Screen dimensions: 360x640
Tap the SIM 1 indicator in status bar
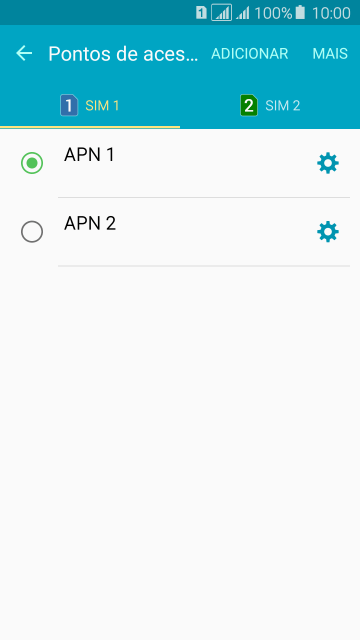coord(201,13)
